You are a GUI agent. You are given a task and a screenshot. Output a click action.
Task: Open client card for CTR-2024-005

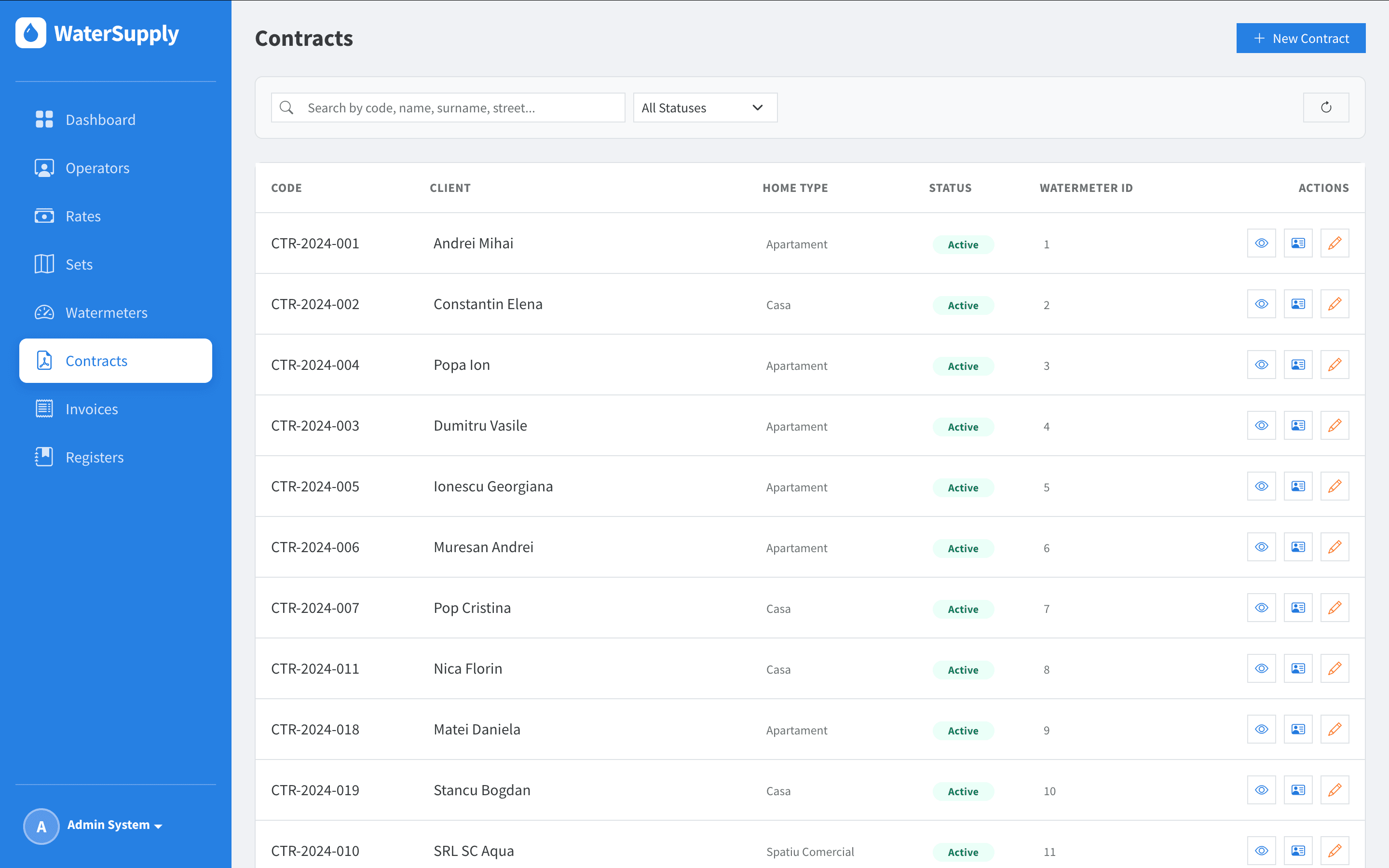click(x=1298, y=486)
